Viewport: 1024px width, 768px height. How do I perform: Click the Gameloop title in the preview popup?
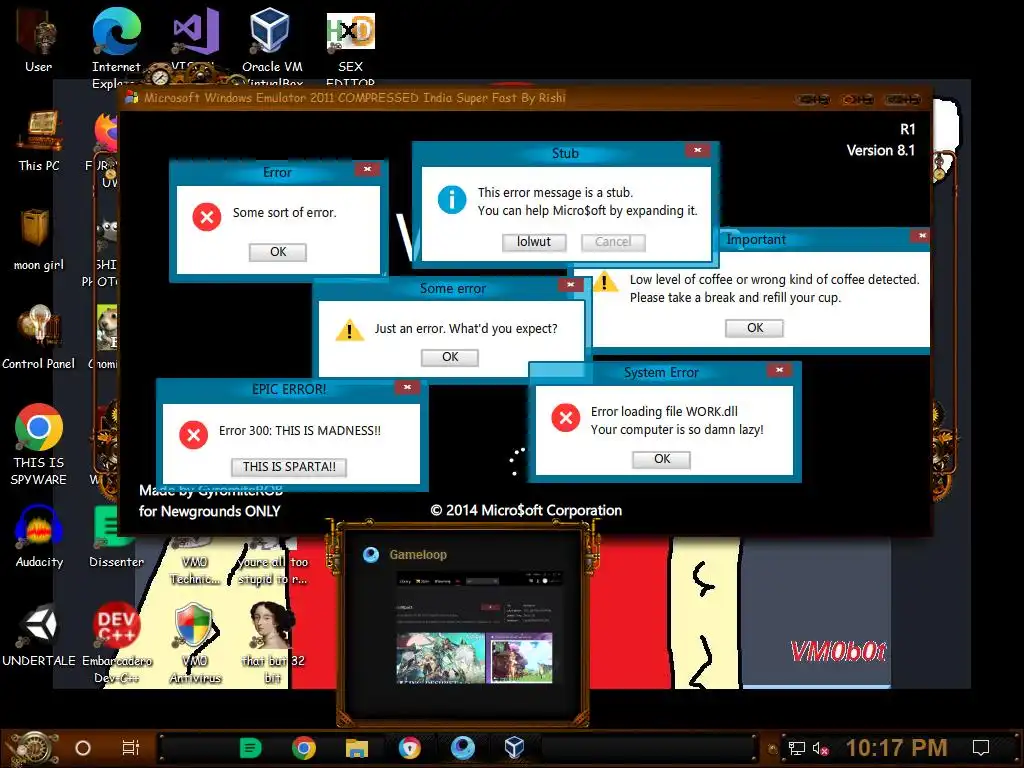418,554
